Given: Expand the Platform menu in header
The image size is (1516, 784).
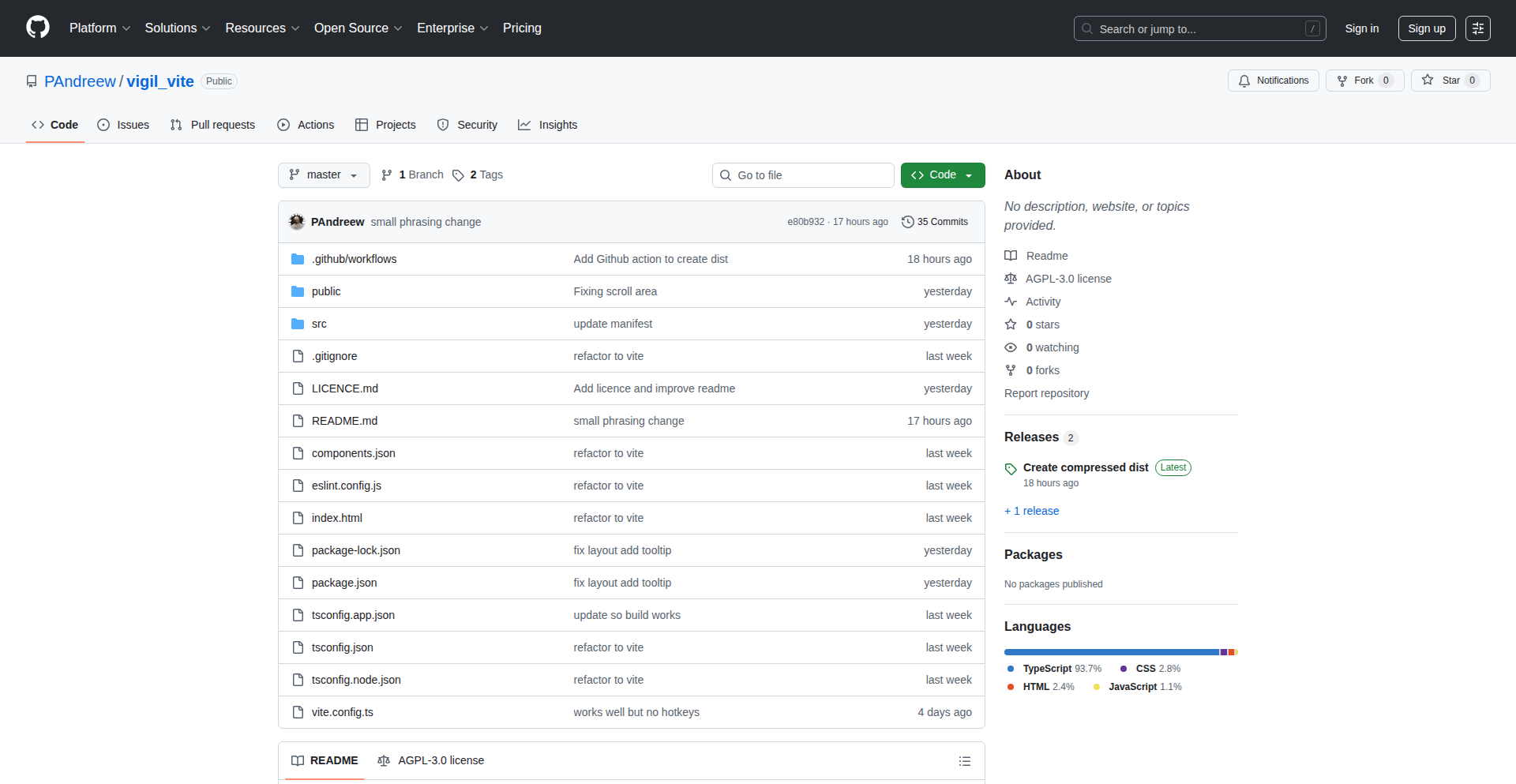Looking at the screenshot, I should [x=99, y=28].
